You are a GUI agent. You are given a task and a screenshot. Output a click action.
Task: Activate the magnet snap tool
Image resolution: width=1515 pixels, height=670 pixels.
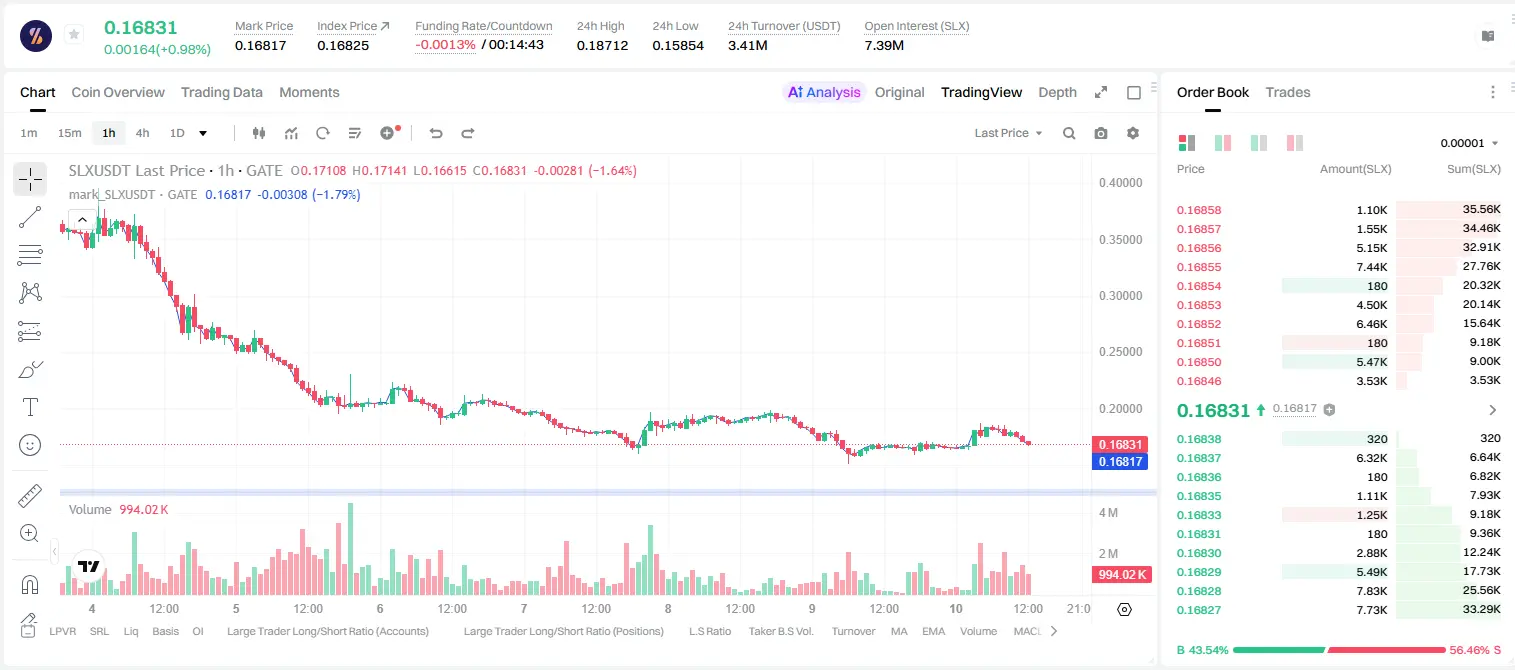(30, 585)
